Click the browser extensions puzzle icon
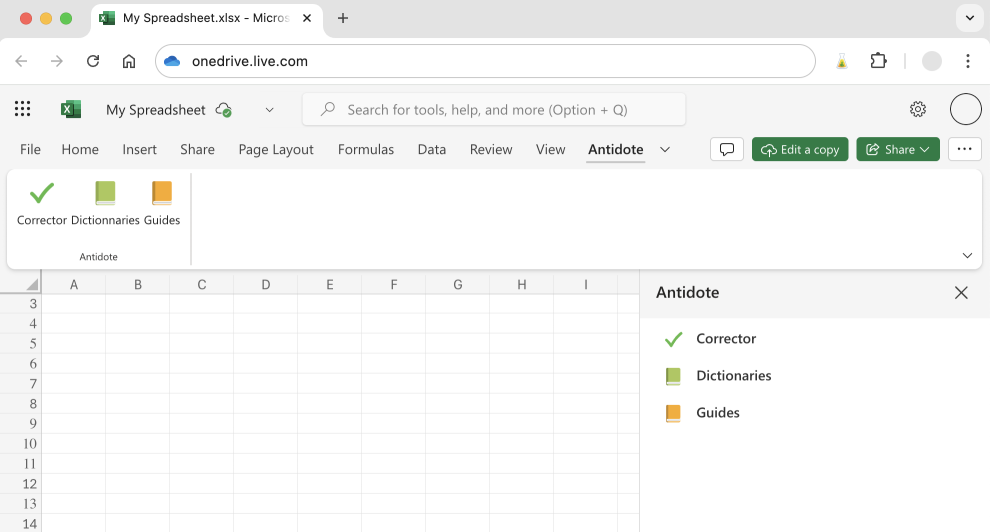This screenshot has height=532, width=990. (878, 61)
